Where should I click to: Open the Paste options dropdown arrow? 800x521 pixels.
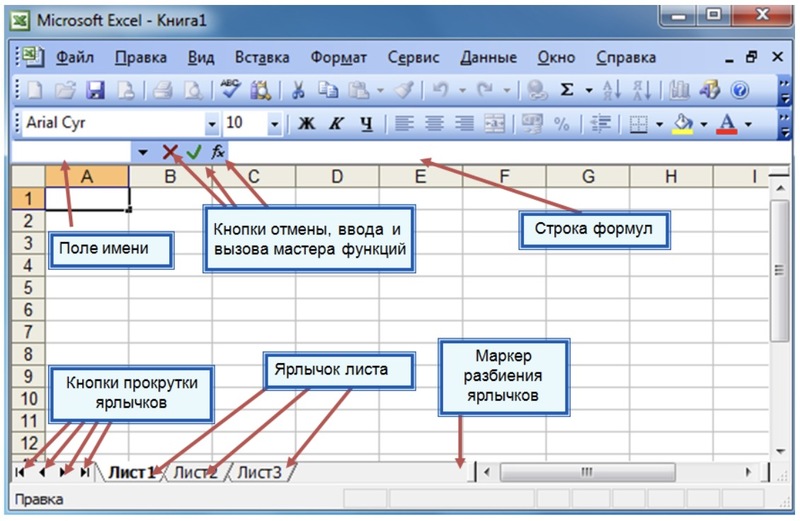click(380, 91)
